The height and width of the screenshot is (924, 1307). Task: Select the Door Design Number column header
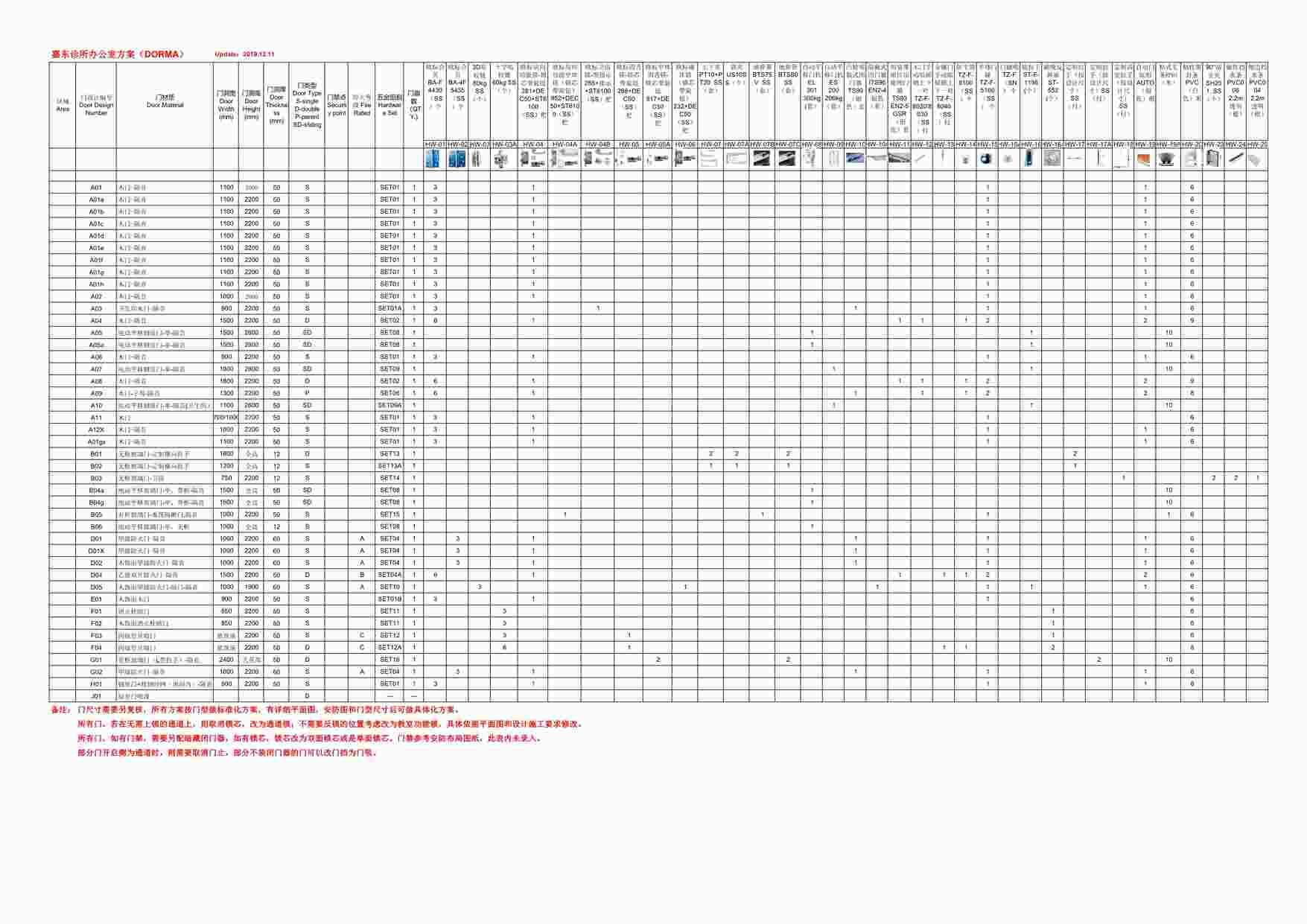tap(96, 105)
